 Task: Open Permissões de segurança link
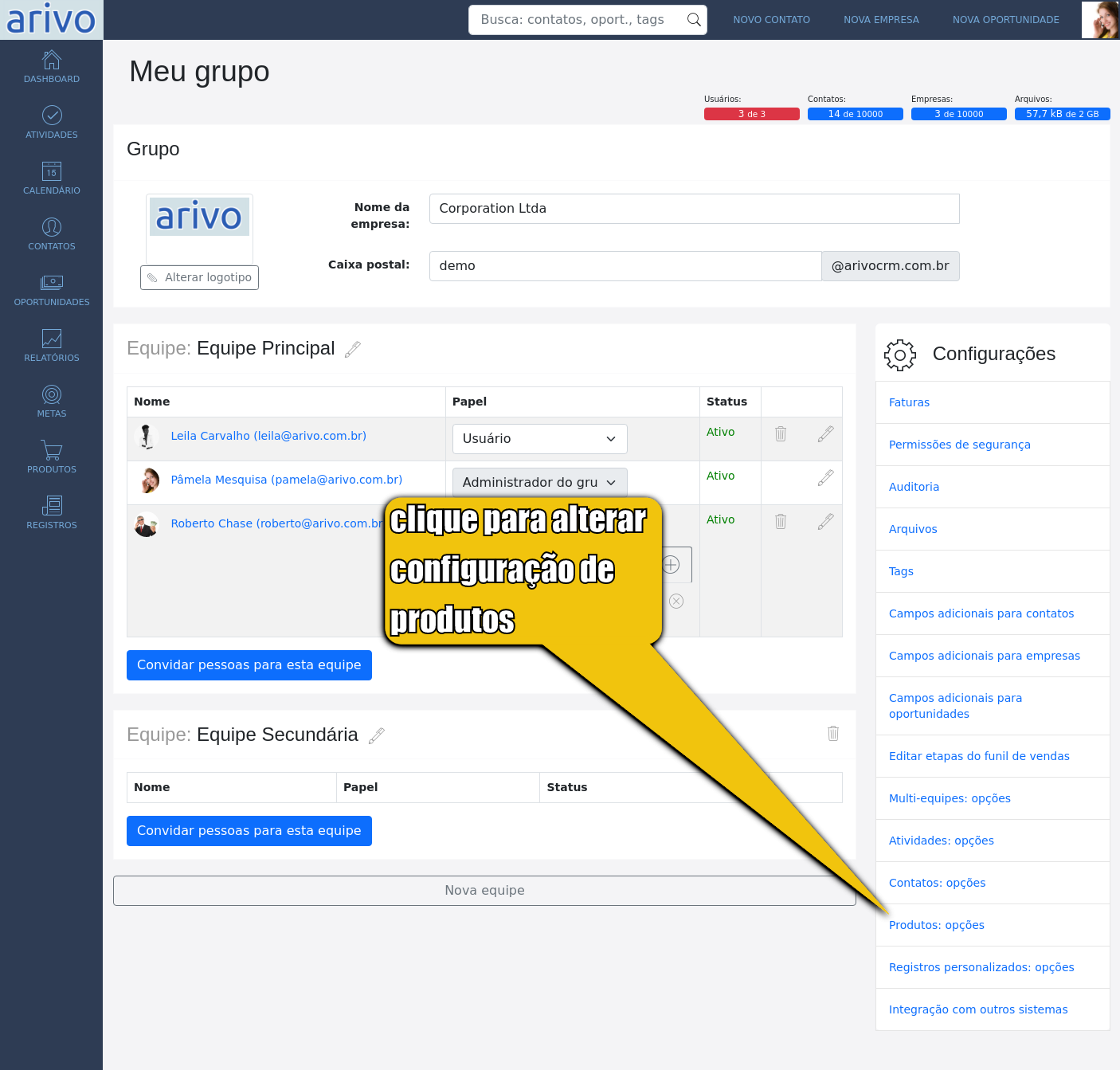tap(960, 445)
